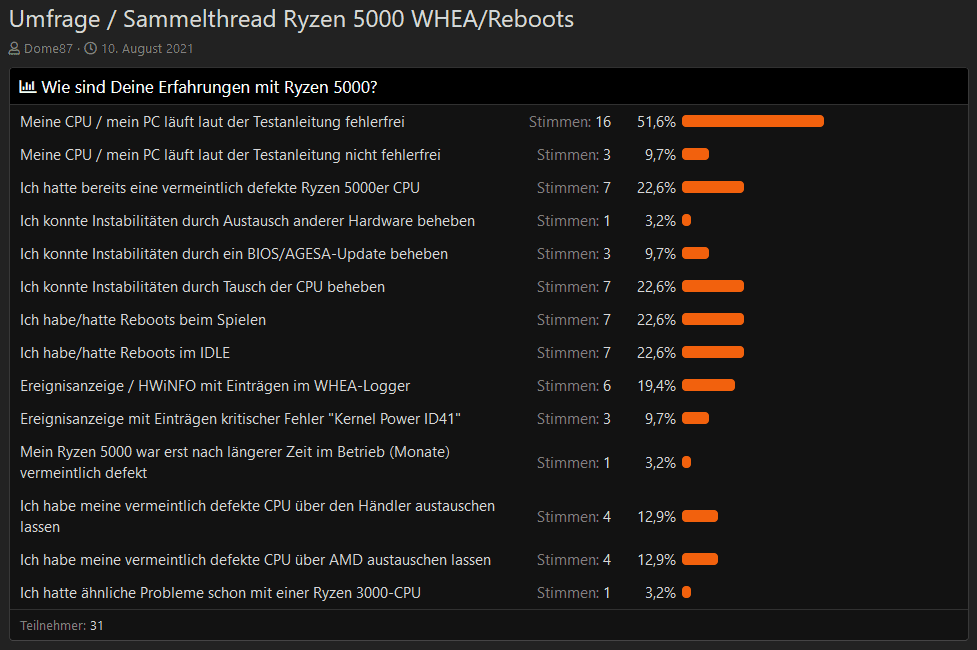The width and height of the screenshot is (977, 650).
Task: Click the user icon beside Dome87
Action: [x=14, y=49]
